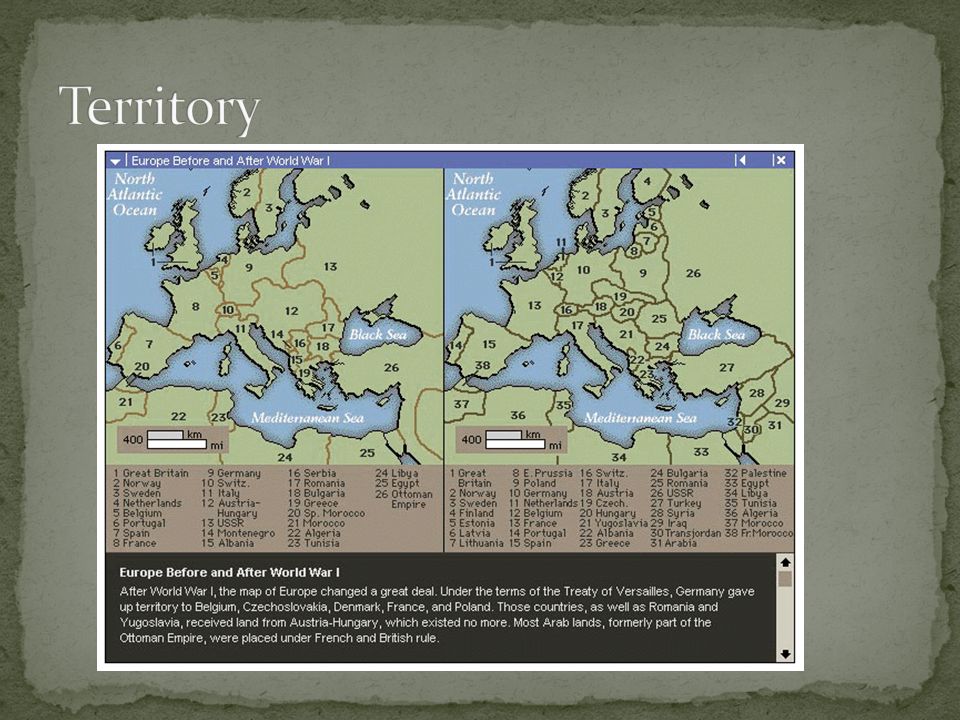Click legend entry '31 Arabia'
This screenshot has width=960, height=720.
coord(673,543)
